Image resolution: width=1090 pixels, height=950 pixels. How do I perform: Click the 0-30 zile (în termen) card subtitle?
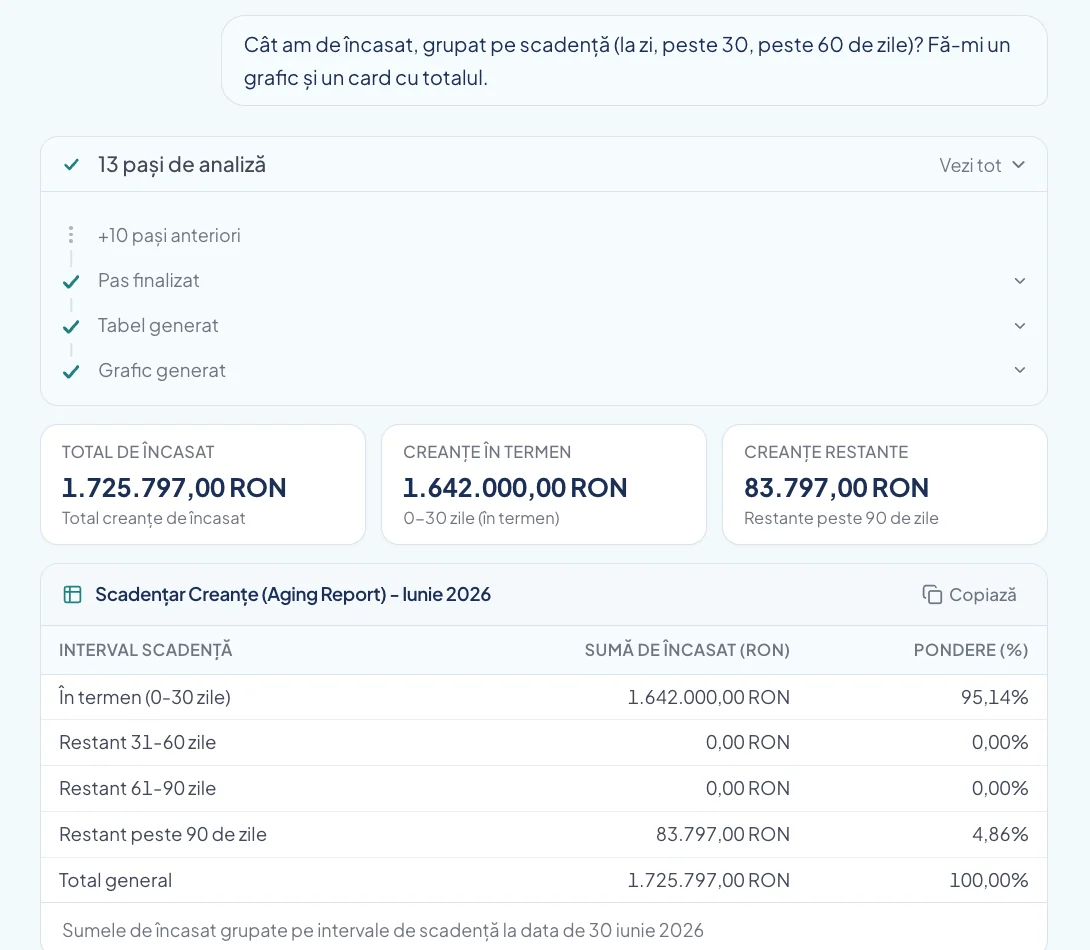click(481, 518)
